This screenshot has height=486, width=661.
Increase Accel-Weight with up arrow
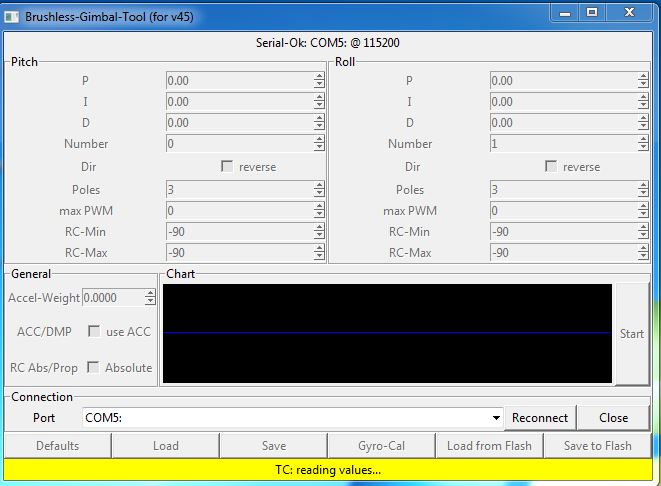(x=150, y=293)
